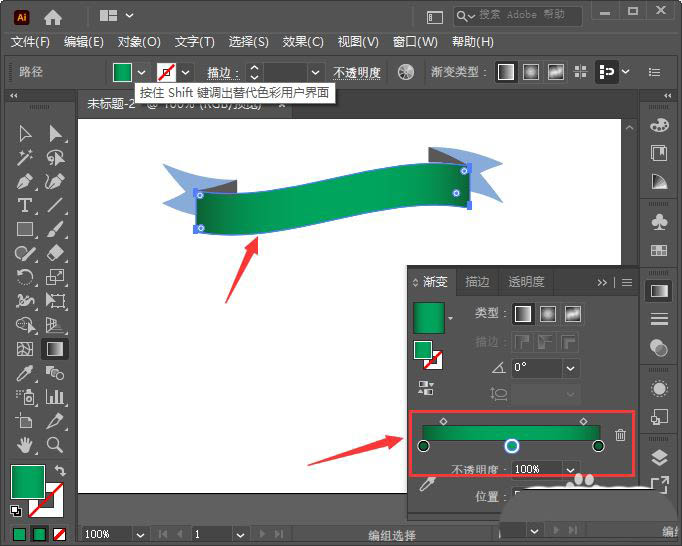This screenshot has width=682, height=546.
Task: Open workspace layout switcher dropdown
Action: click(x=129, y=16)
